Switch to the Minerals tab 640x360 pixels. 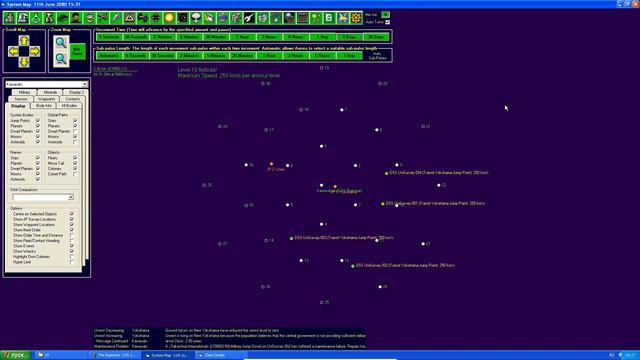(x=50, y=92)
